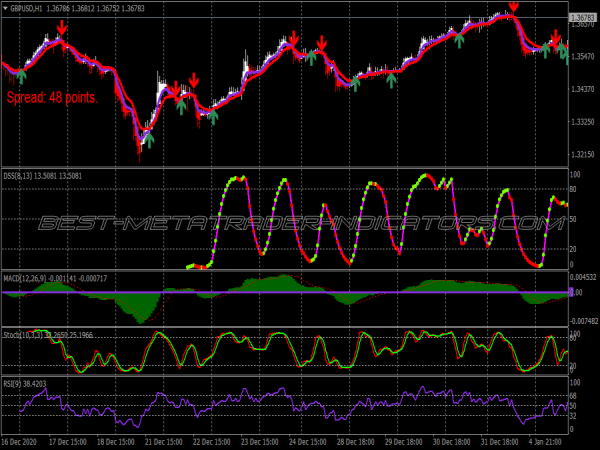Click MACD scale minimum -0.007482

tap(584, 321)
